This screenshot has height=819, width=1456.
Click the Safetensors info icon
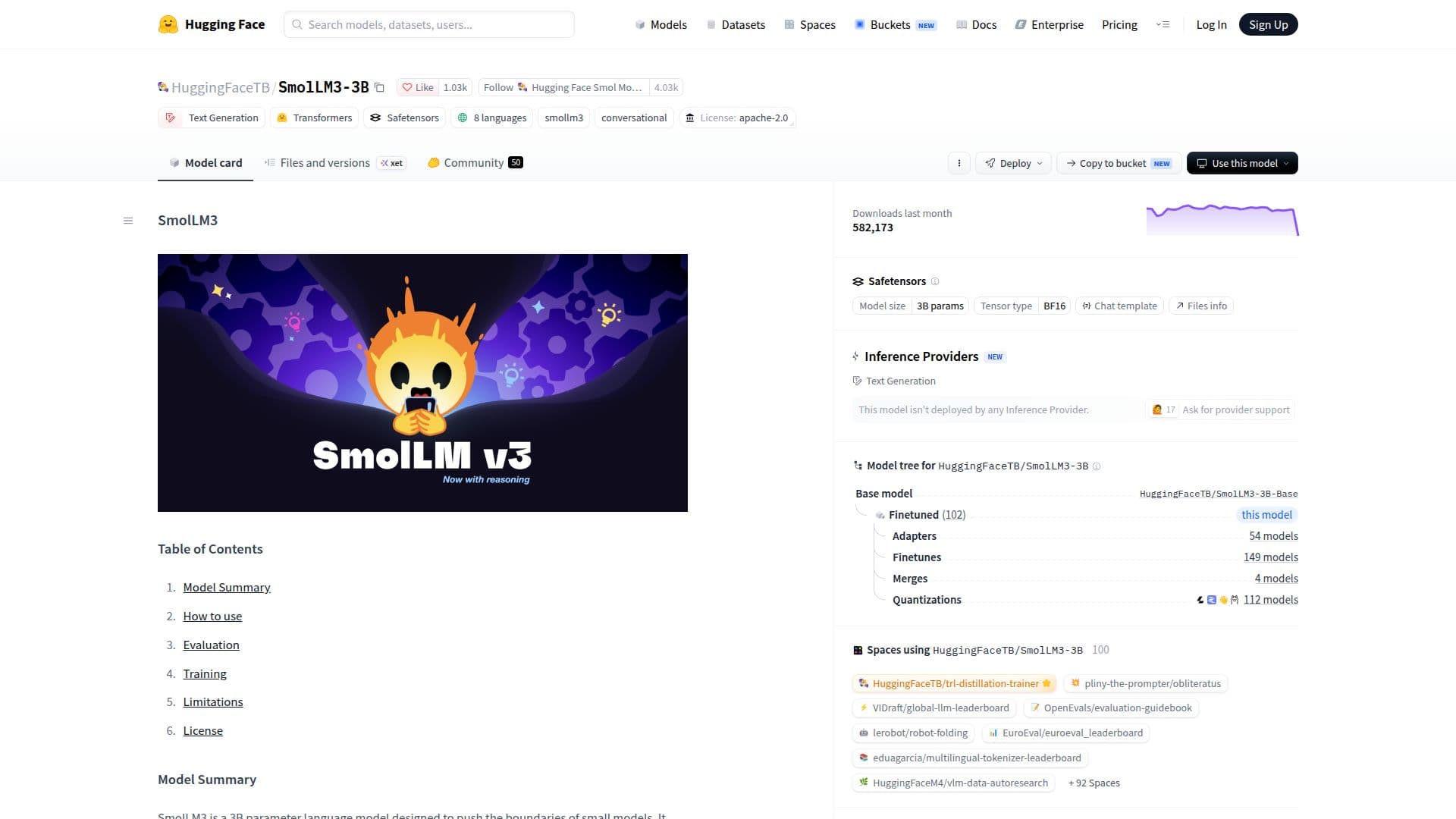935,281
